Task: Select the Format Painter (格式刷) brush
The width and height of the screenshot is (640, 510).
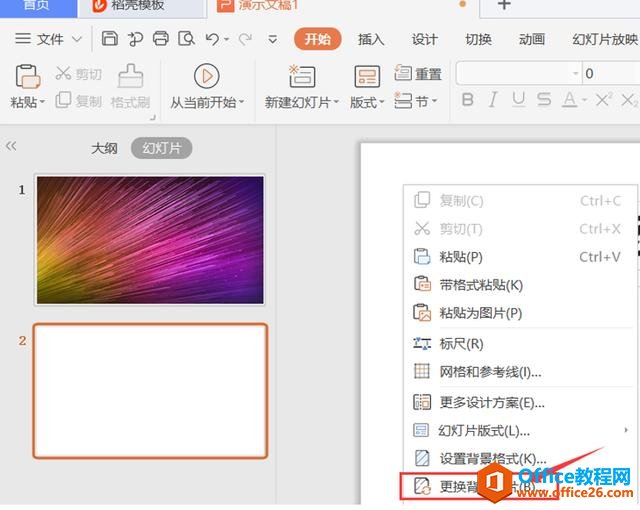Action: pyautogui.click(x=131, y=76)
